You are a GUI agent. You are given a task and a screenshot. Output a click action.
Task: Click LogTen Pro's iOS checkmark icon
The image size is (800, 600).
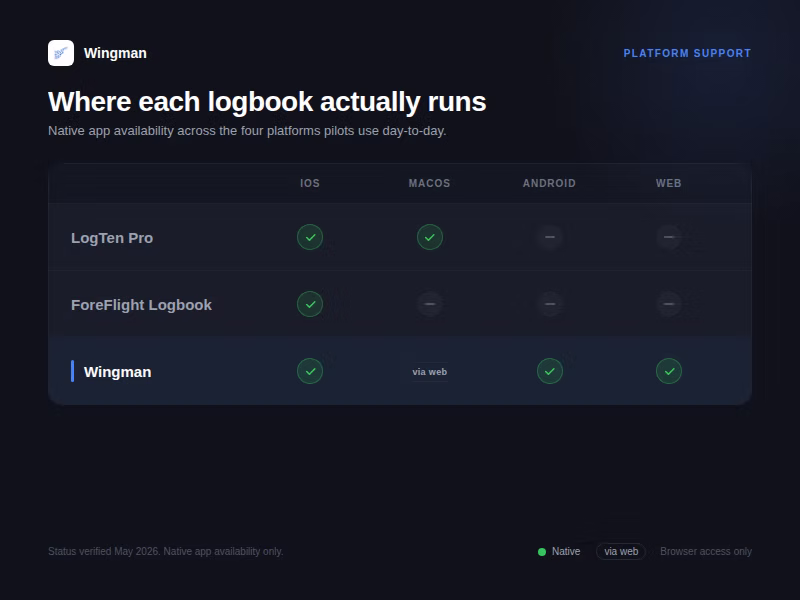[310, 237]
